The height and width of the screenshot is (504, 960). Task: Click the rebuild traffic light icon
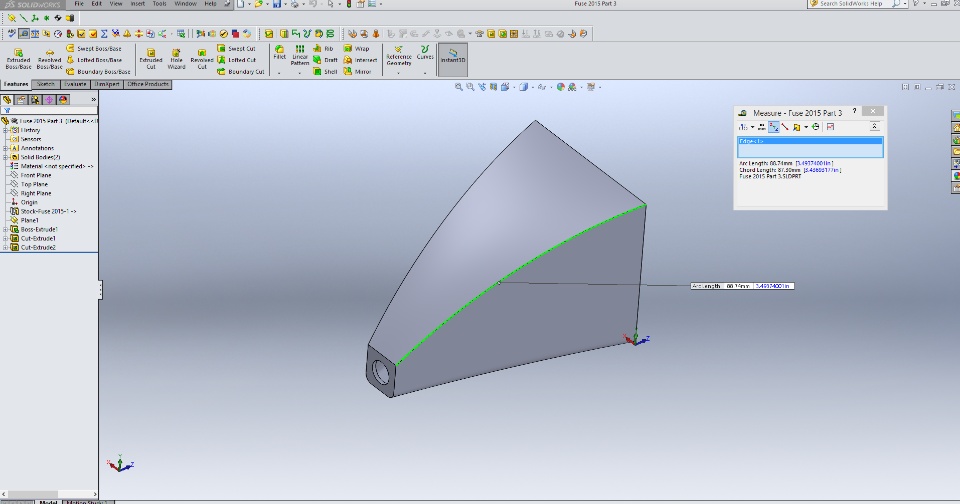click(x=348, y=4)
